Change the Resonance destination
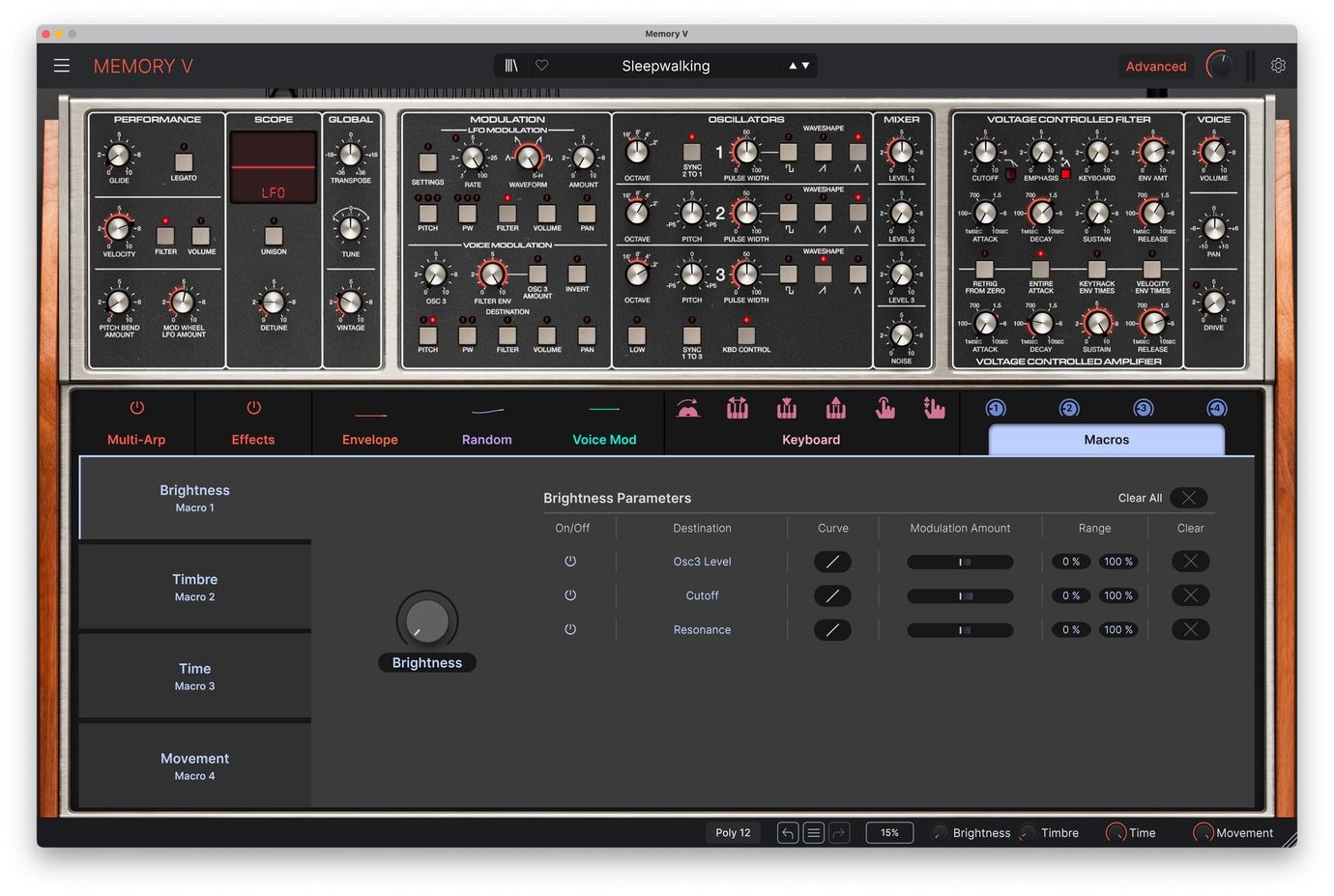This screenshot has width=1334, height=896. [x=702, y=630]
